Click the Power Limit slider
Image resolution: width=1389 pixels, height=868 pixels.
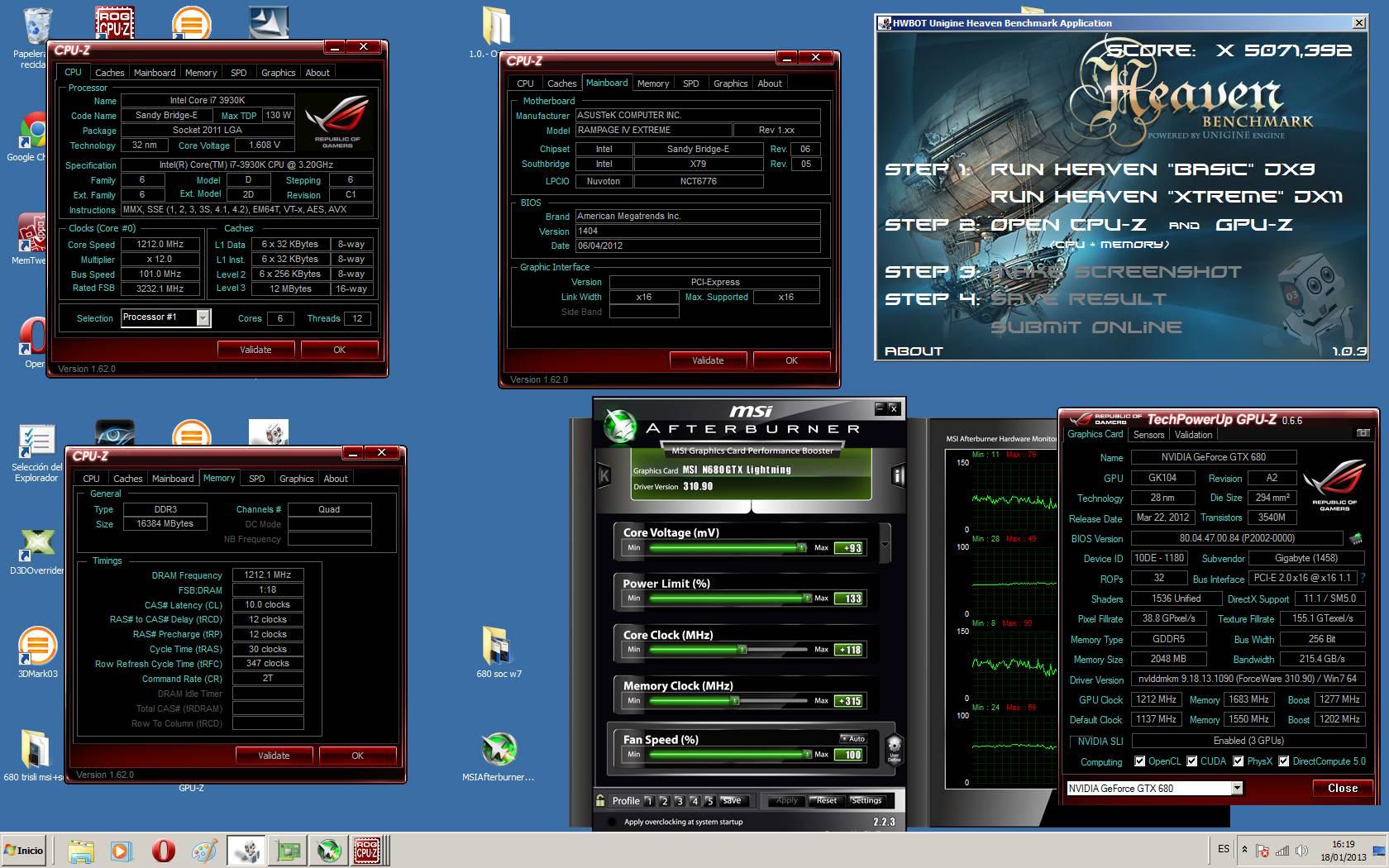(x=728, y=599)
